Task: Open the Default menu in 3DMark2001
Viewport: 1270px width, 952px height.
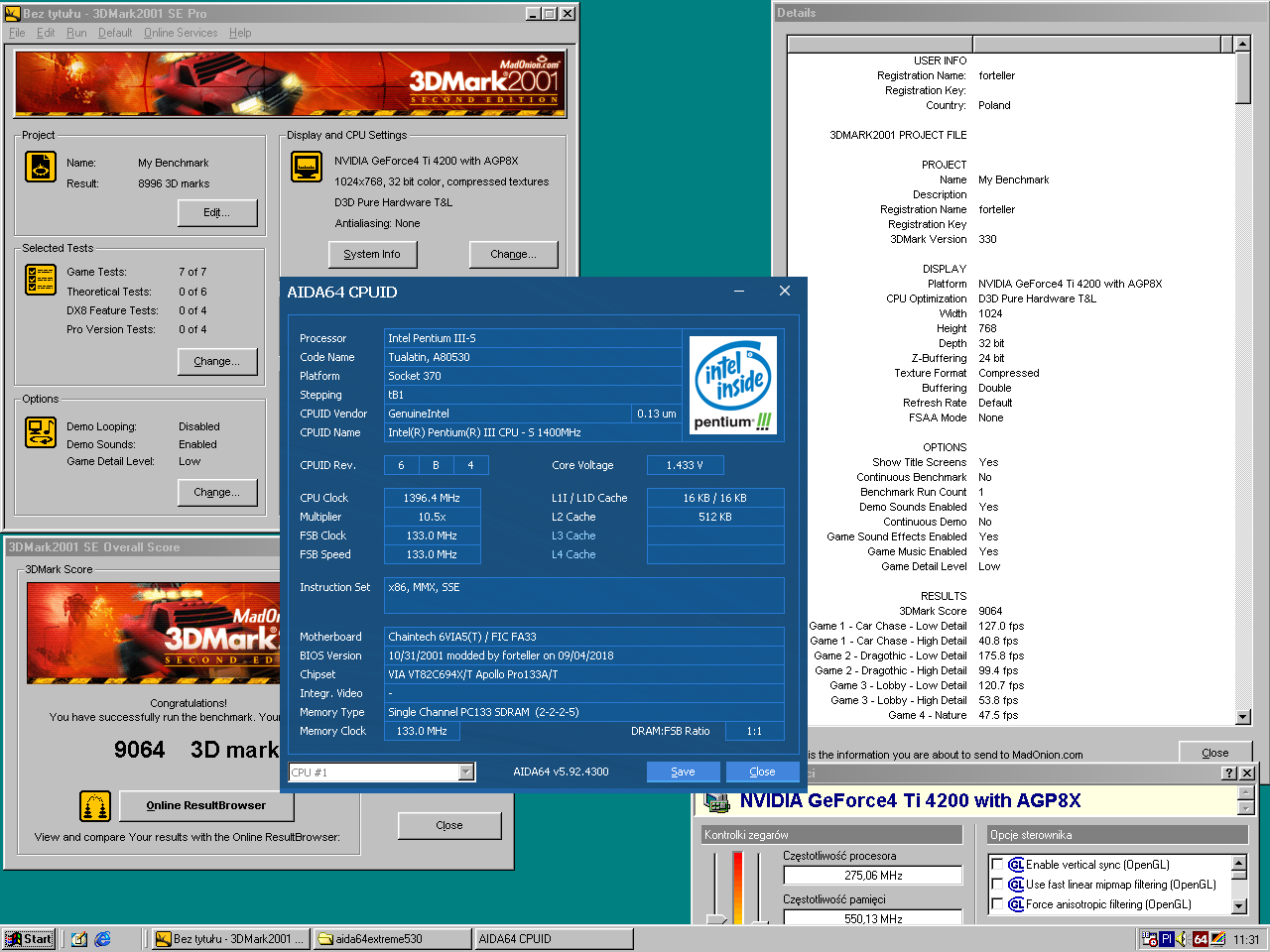Action: 115,33
